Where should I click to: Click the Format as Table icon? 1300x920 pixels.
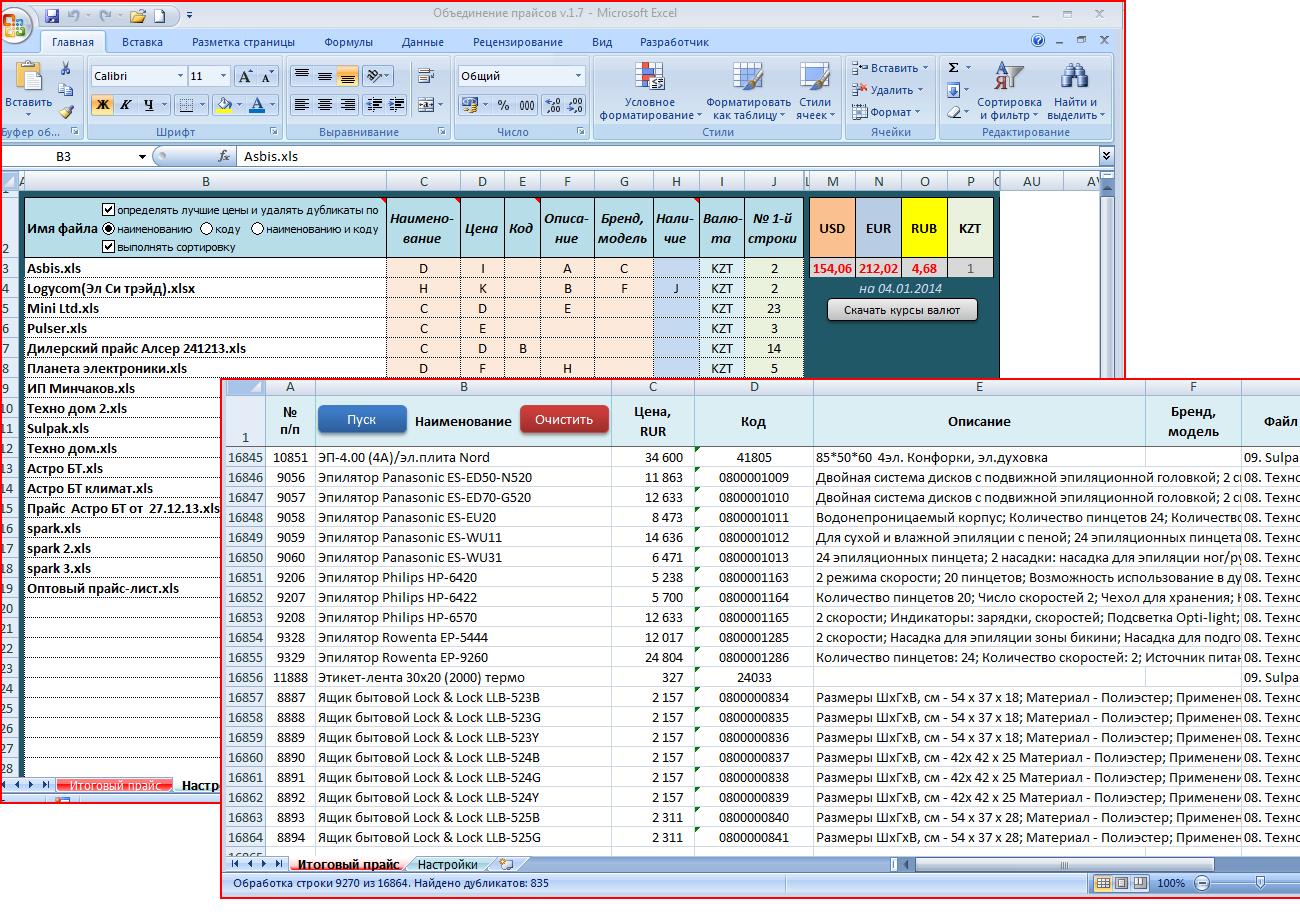[x=748, y=77]
